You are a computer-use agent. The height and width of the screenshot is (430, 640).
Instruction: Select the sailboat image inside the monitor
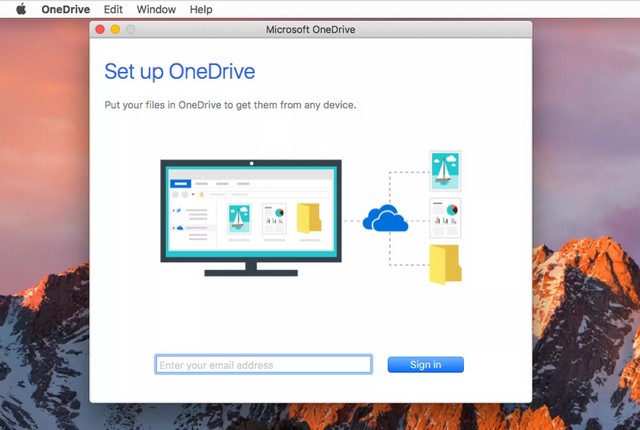(238, 218)
